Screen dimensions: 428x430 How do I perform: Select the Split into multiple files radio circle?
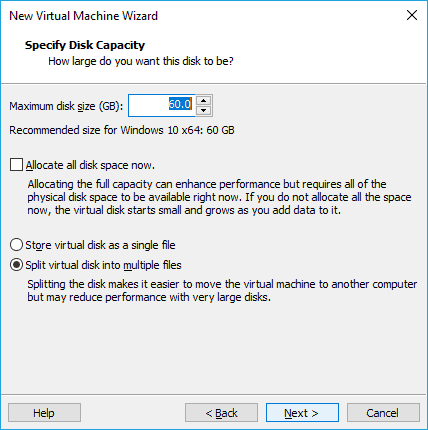(16, 265)
